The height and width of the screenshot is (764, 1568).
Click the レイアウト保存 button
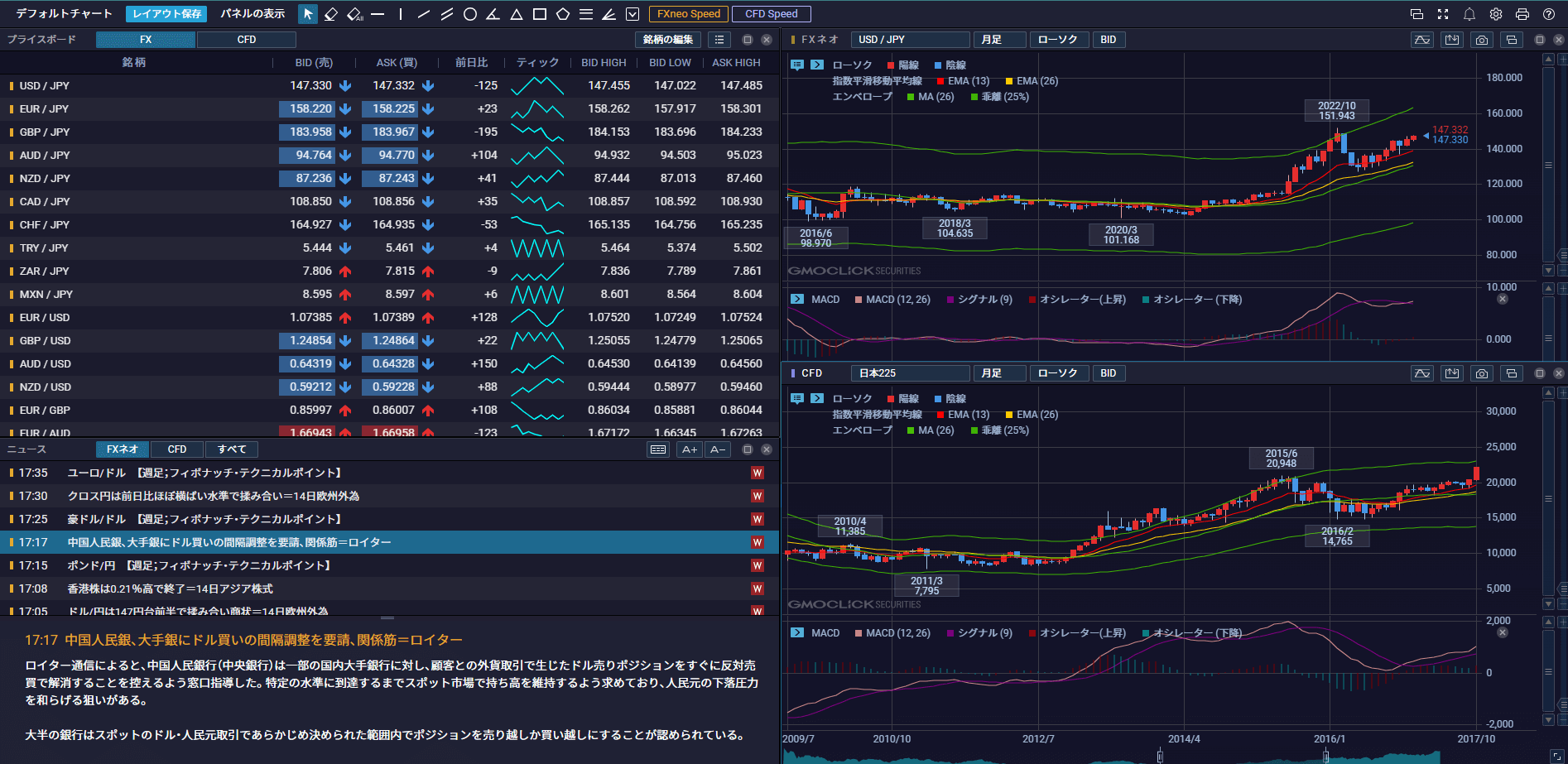click(x=166, y=13)
